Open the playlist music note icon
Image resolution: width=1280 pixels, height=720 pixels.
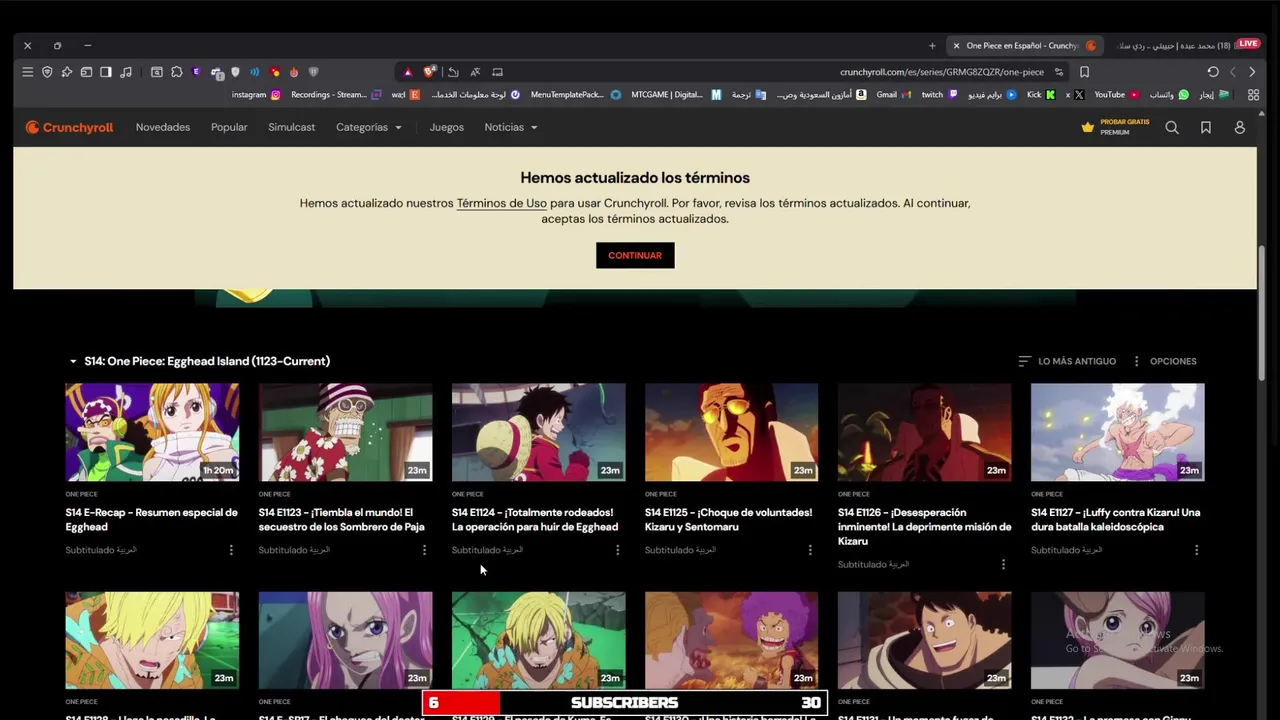click(126, 72)
